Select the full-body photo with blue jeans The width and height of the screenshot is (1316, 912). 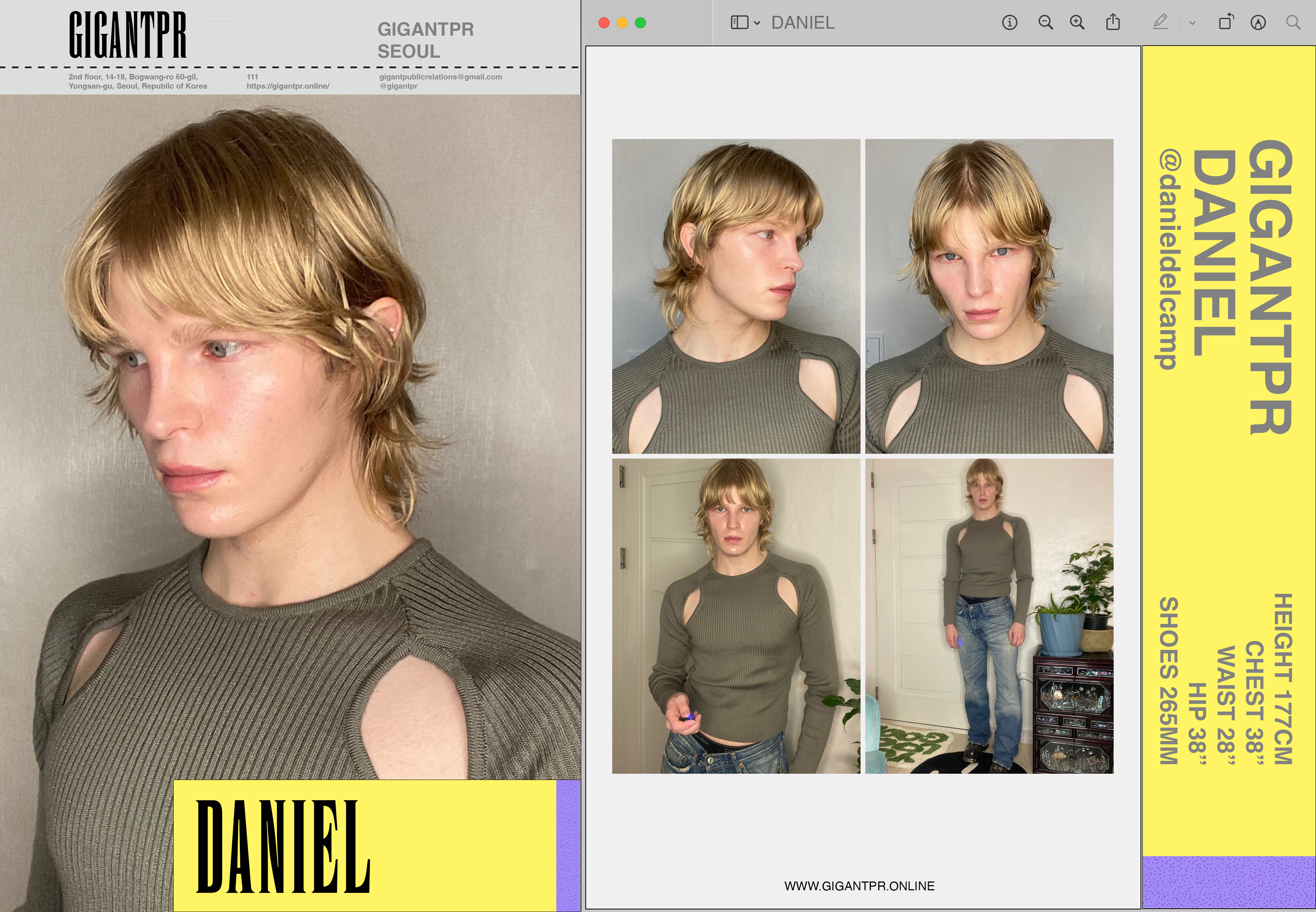[989, 616]
